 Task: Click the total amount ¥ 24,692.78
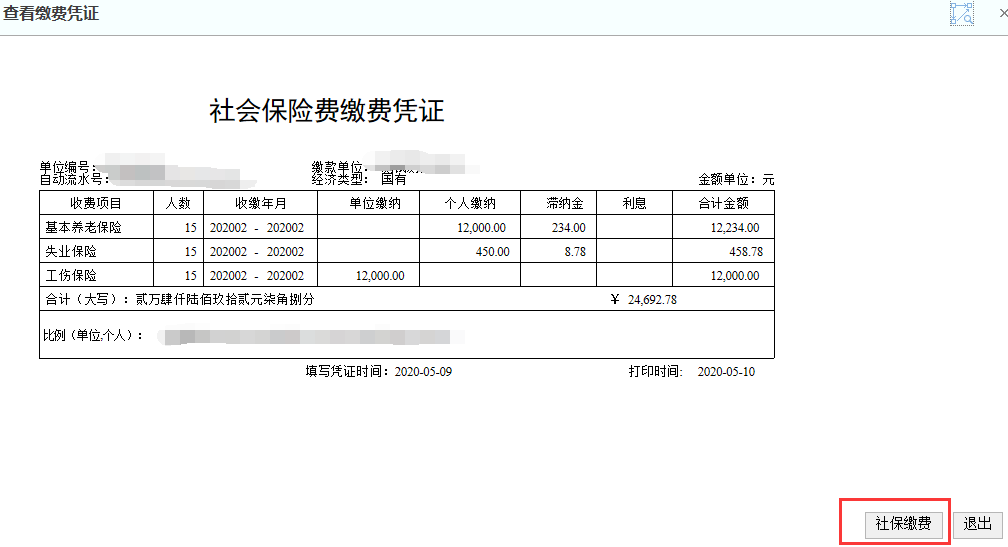(x=644, y=300)
